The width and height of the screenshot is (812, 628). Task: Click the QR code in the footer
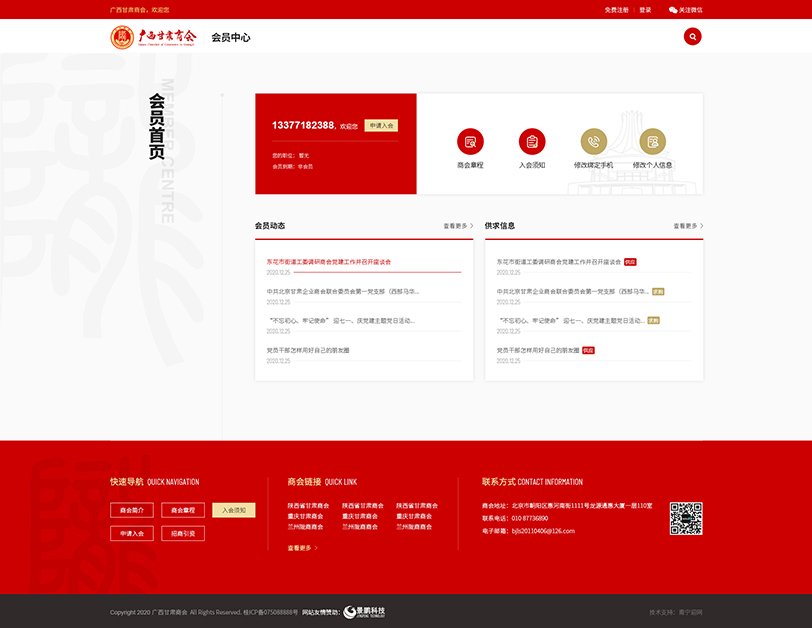(x=686, y=518)
